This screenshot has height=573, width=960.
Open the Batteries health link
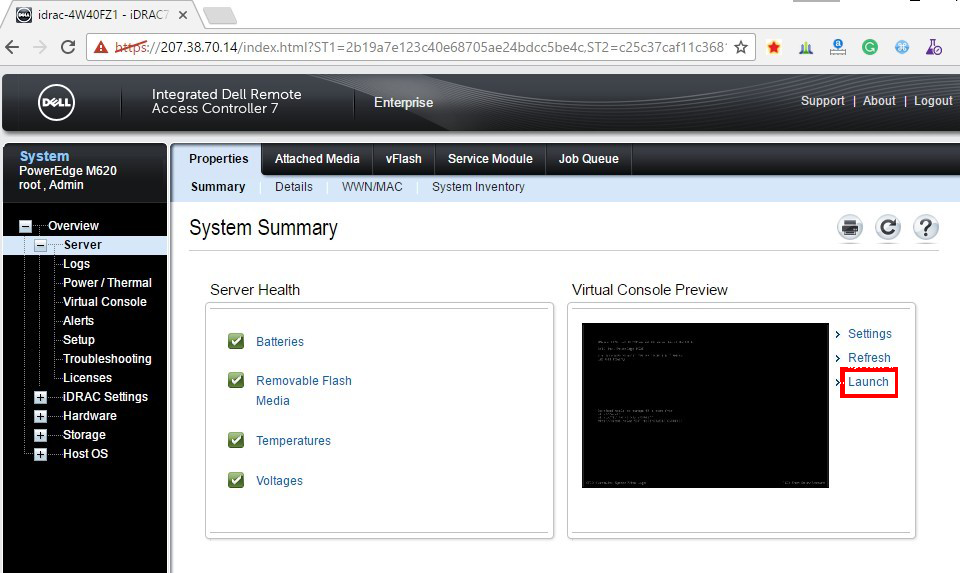coord(280,342)
